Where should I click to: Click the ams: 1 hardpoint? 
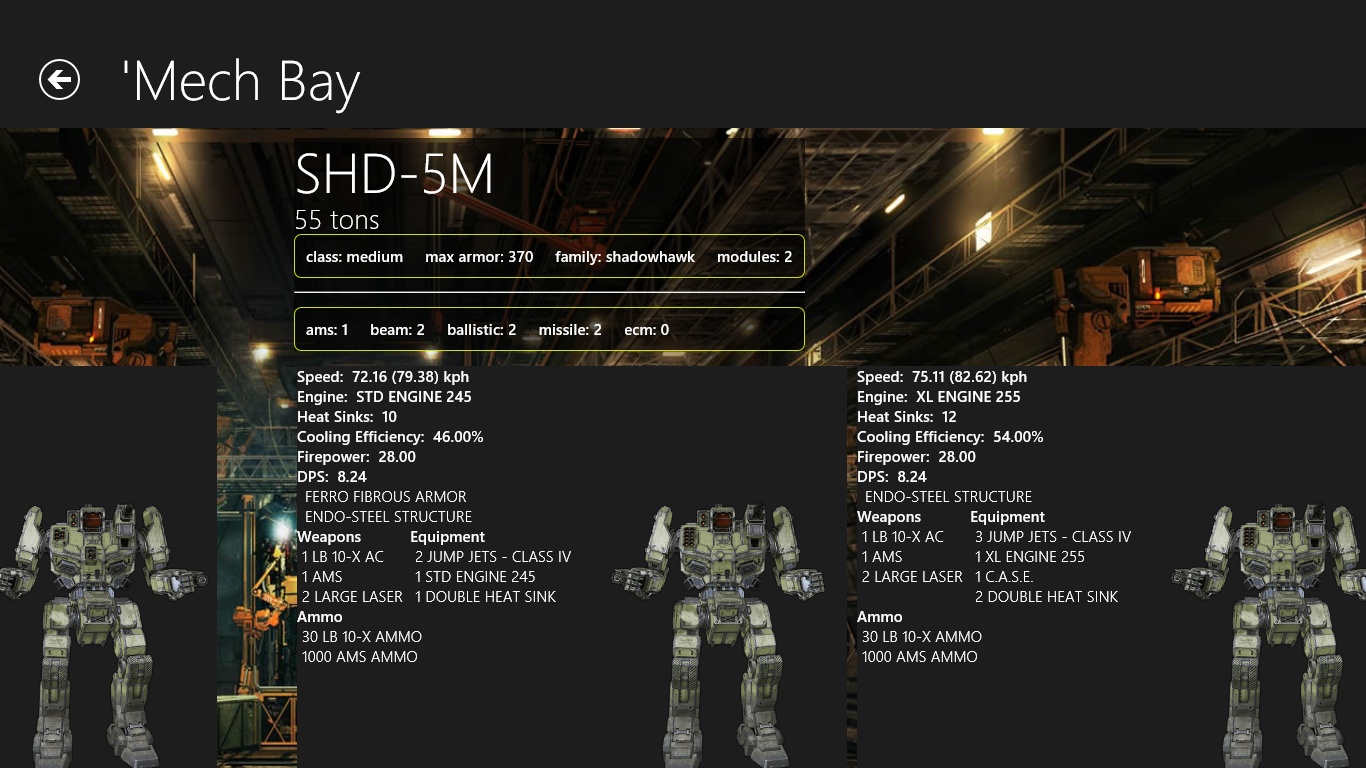[x=327, y=329]
